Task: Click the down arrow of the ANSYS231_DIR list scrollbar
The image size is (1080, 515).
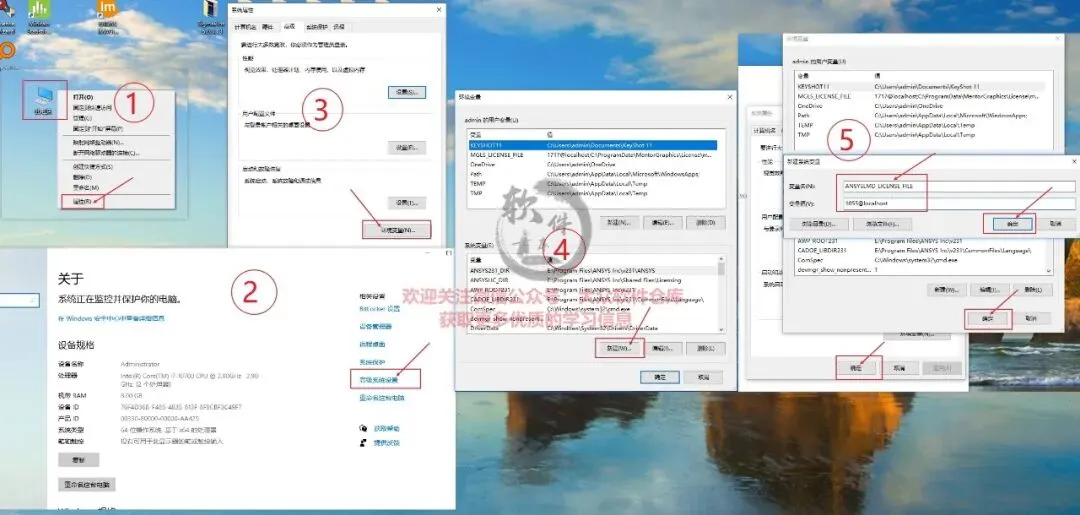Action: 721,329
